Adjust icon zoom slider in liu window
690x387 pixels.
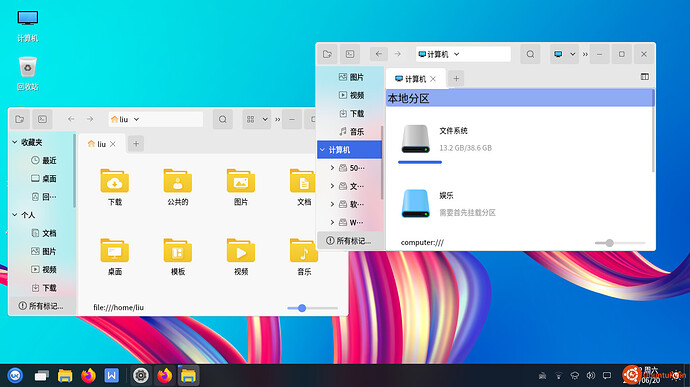[x=302, y=308]
